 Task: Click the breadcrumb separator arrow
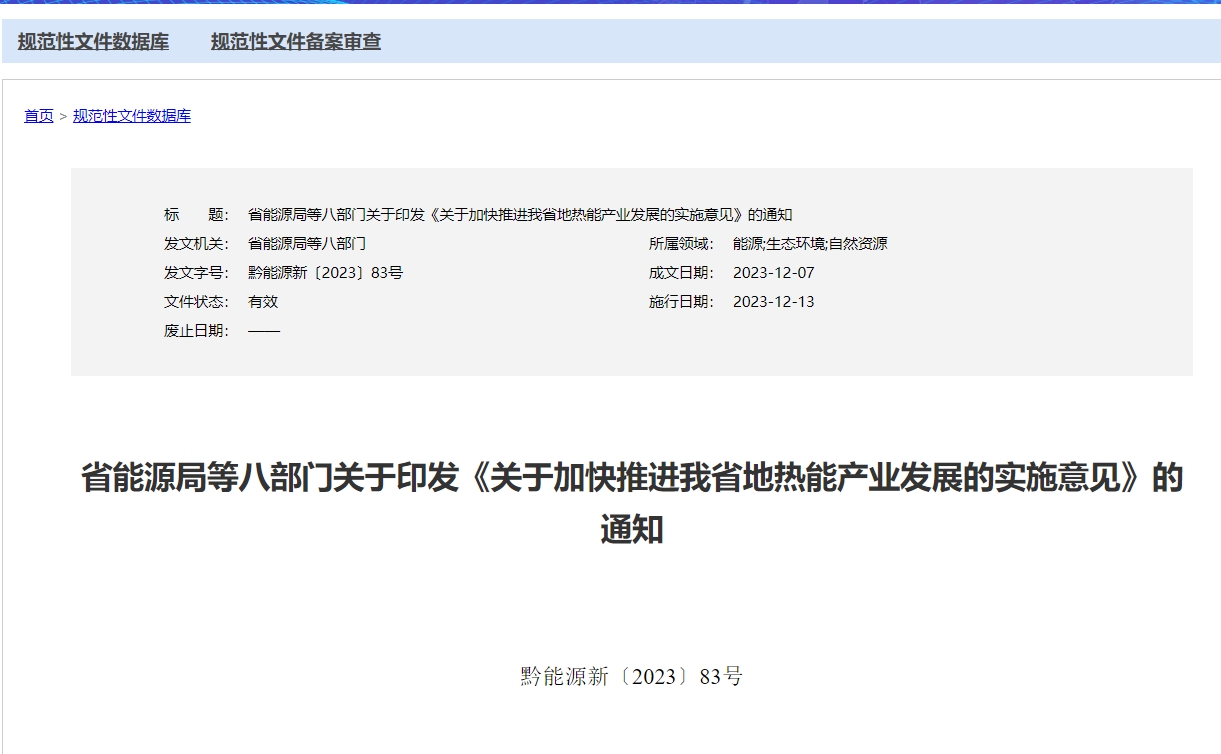pyautogui.click(x=60, y=115)
